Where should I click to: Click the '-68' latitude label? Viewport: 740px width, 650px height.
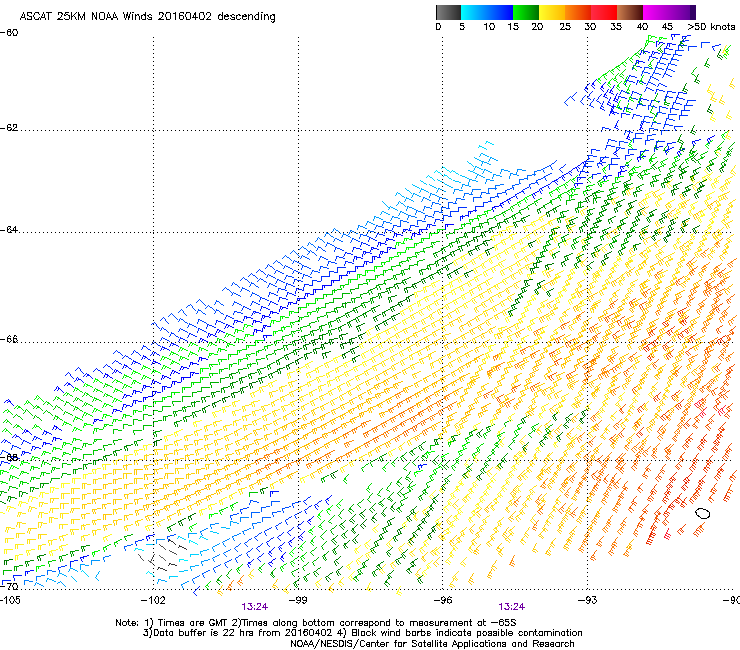[x=9, y=457]
